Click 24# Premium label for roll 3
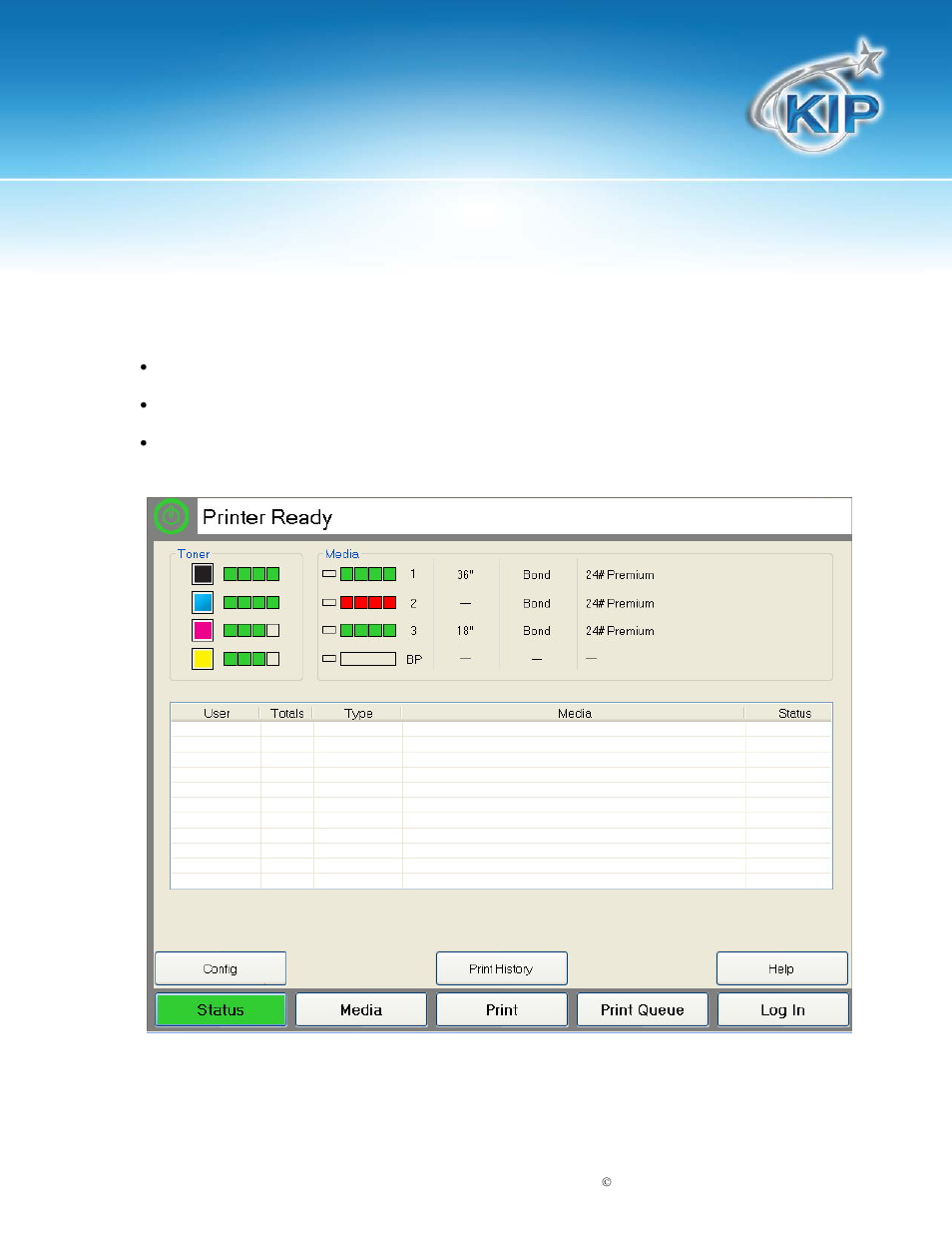952x1233 pixels. tap(620, 631)
